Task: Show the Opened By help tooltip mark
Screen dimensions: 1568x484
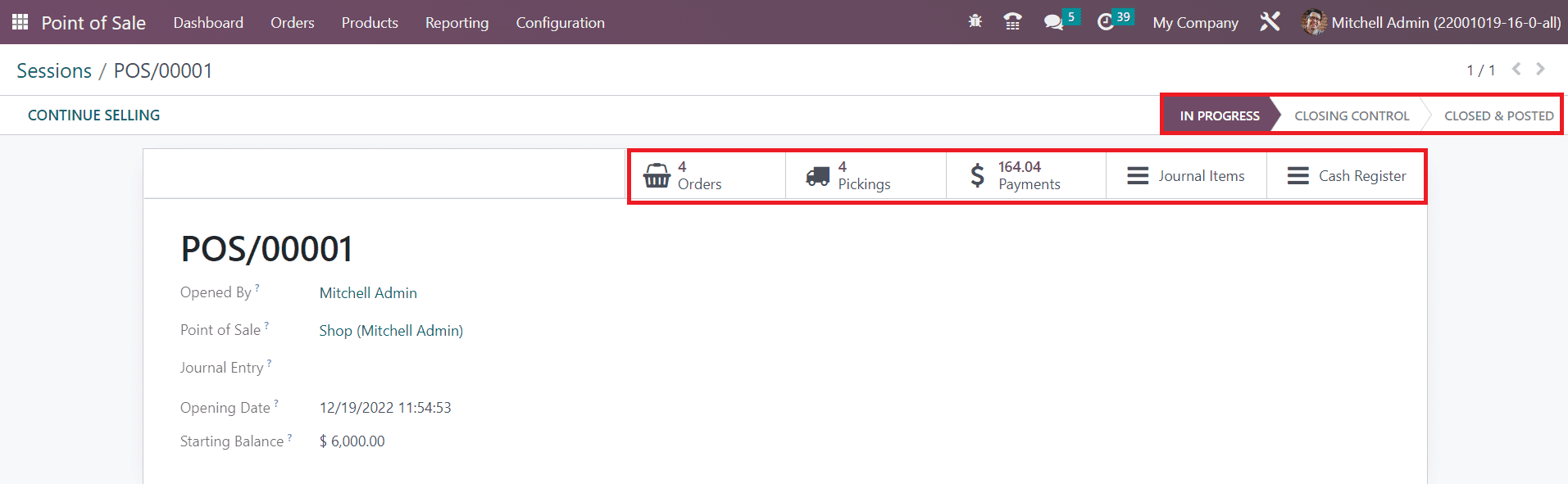Action: pyautogui.click(x=257, y=287)
